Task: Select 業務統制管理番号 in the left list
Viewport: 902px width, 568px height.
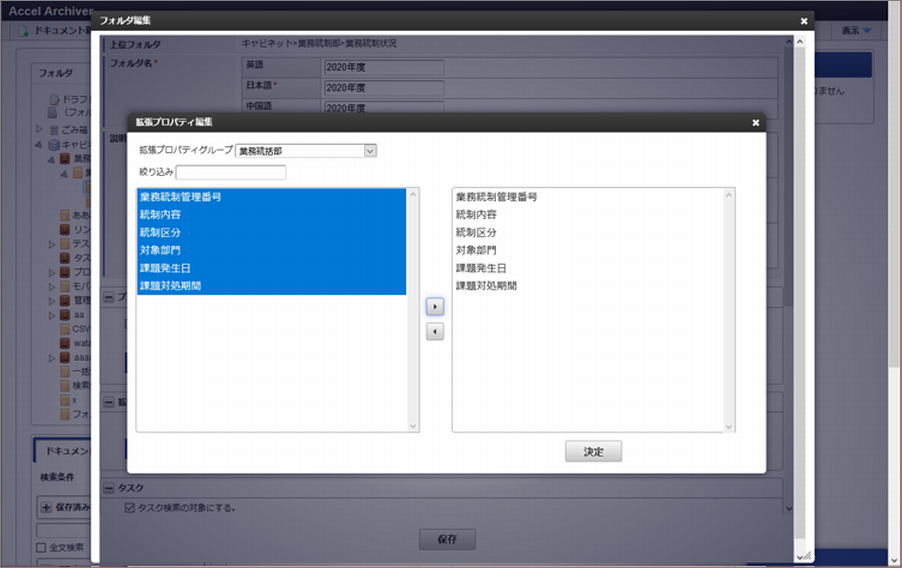Action: 272,197
